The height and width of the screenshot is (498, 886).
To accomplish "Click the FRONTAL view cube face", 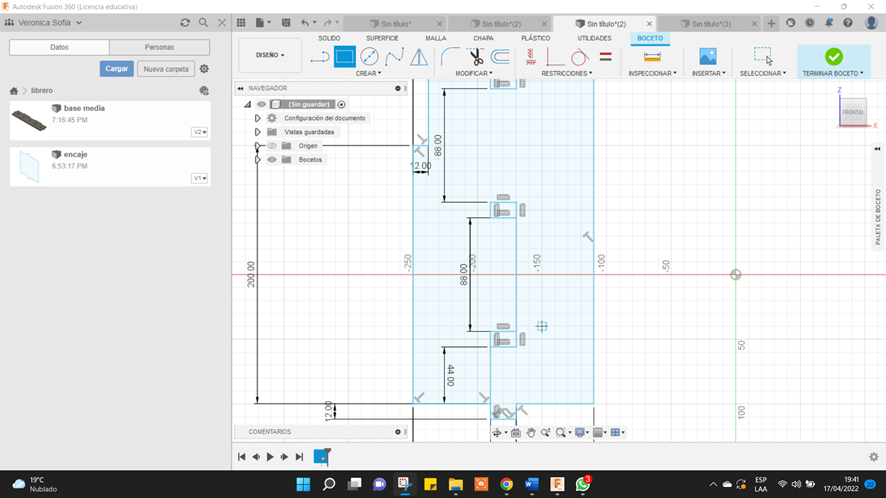I will 853,112.
